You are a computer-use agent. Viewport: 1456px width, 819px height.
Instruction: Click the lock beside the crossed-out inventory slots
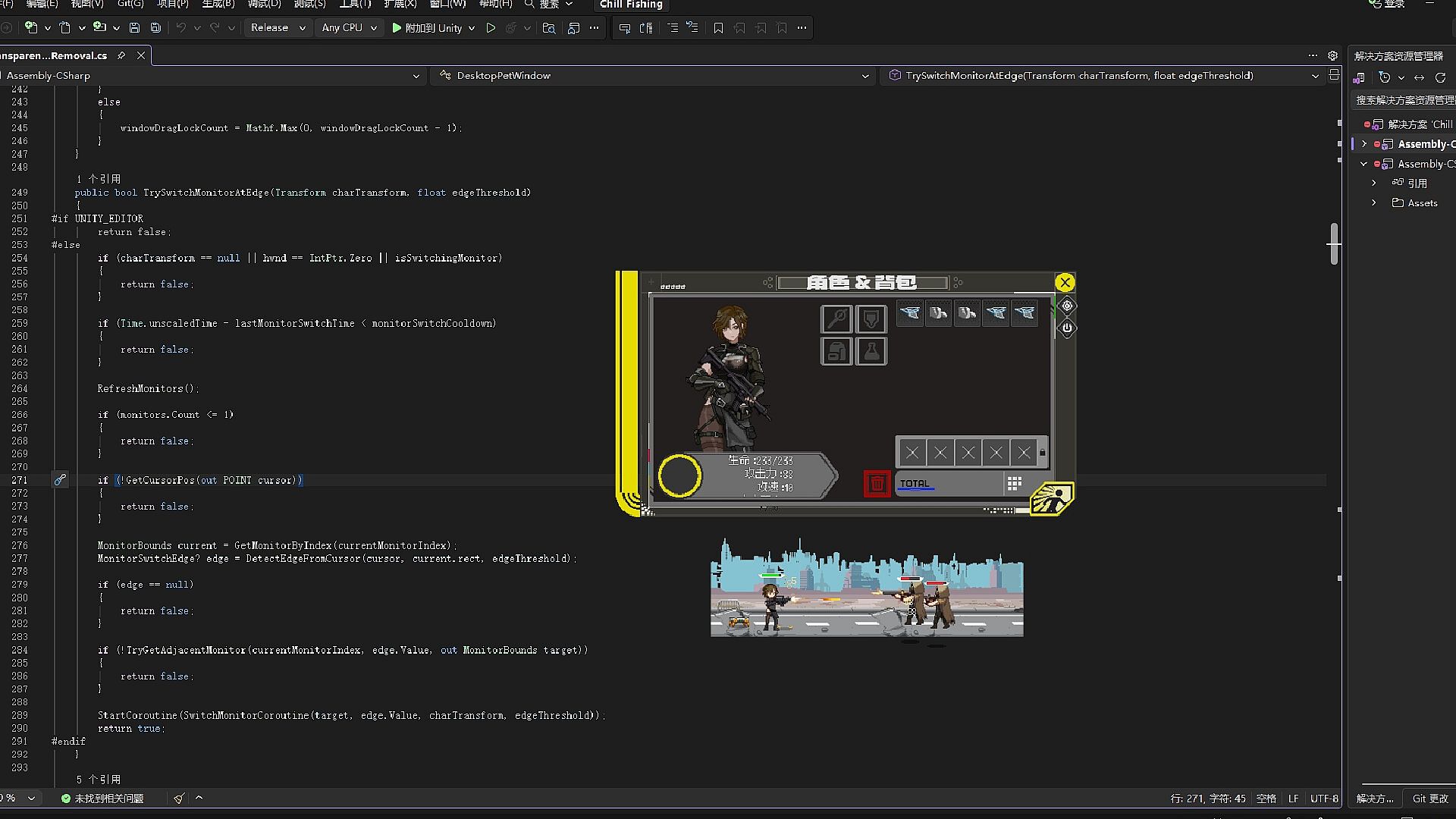pos(1042,453)
